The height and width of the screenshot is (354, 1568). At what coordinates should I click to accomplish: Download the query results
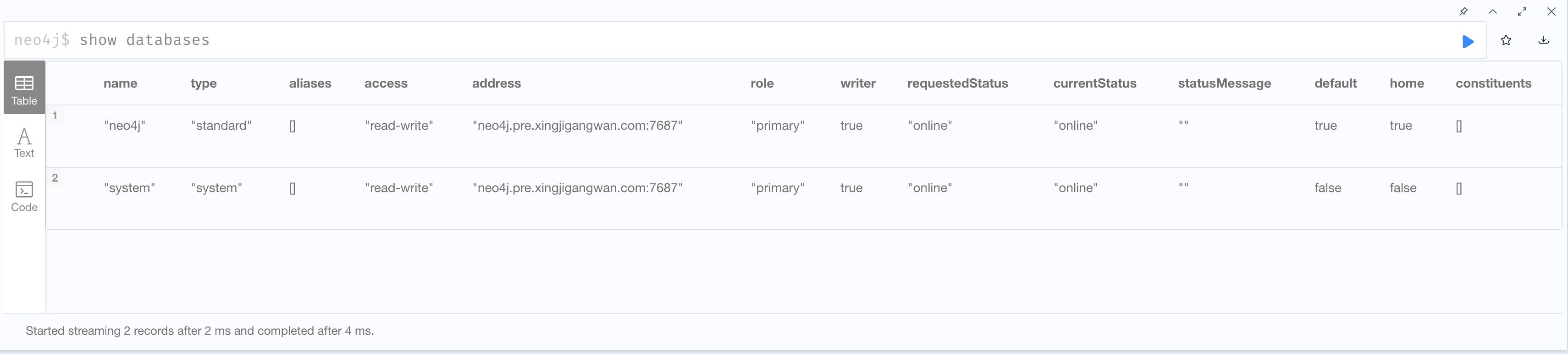tap(1544, 40)
